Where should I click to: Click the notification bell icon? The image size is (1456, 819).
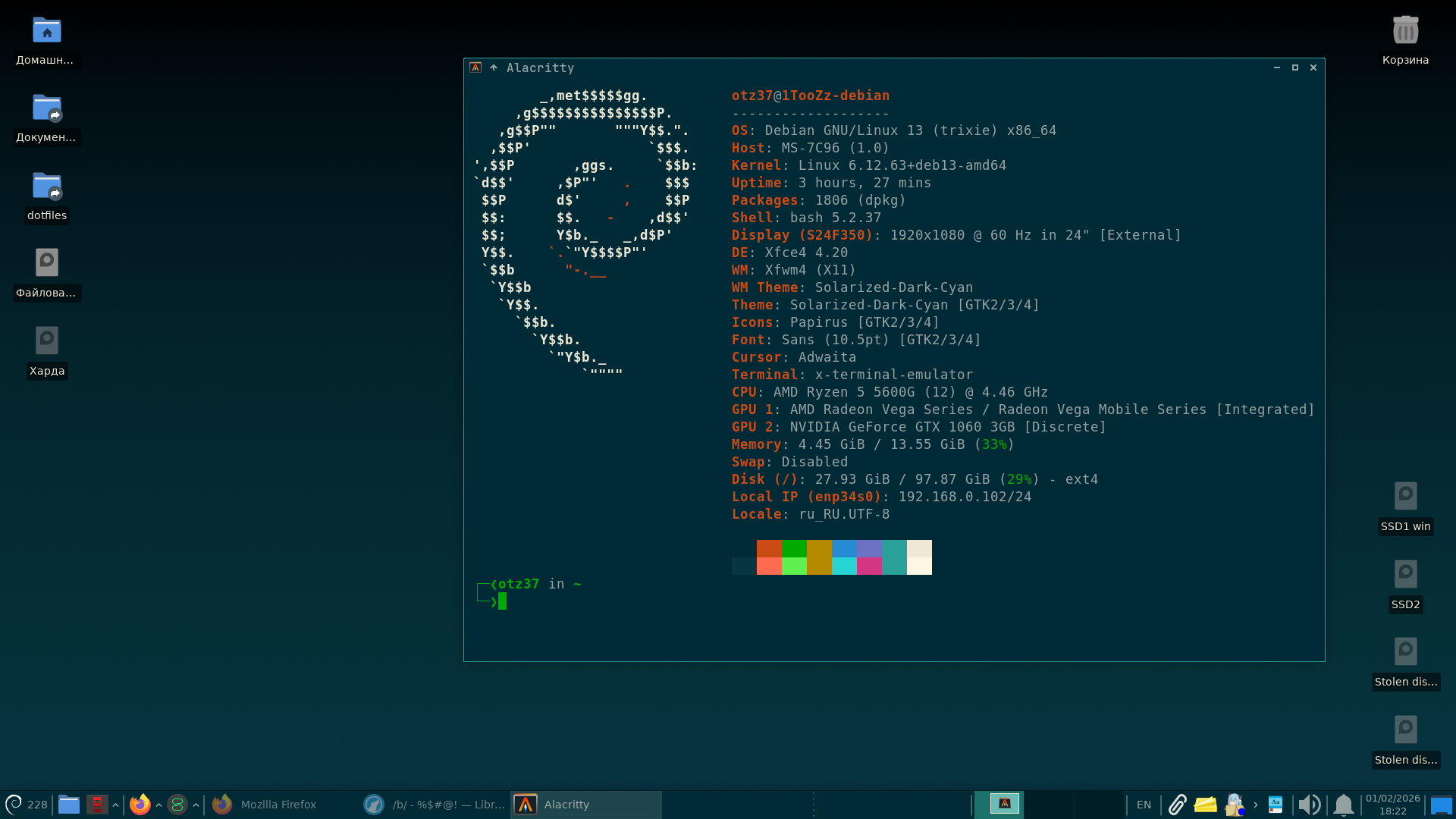pyautogui.click(x=1343, y=805)
